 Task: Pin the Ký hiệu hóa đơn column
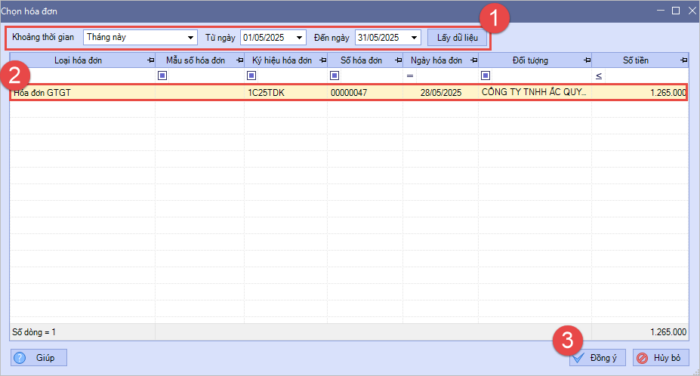[x=323, y=60]
